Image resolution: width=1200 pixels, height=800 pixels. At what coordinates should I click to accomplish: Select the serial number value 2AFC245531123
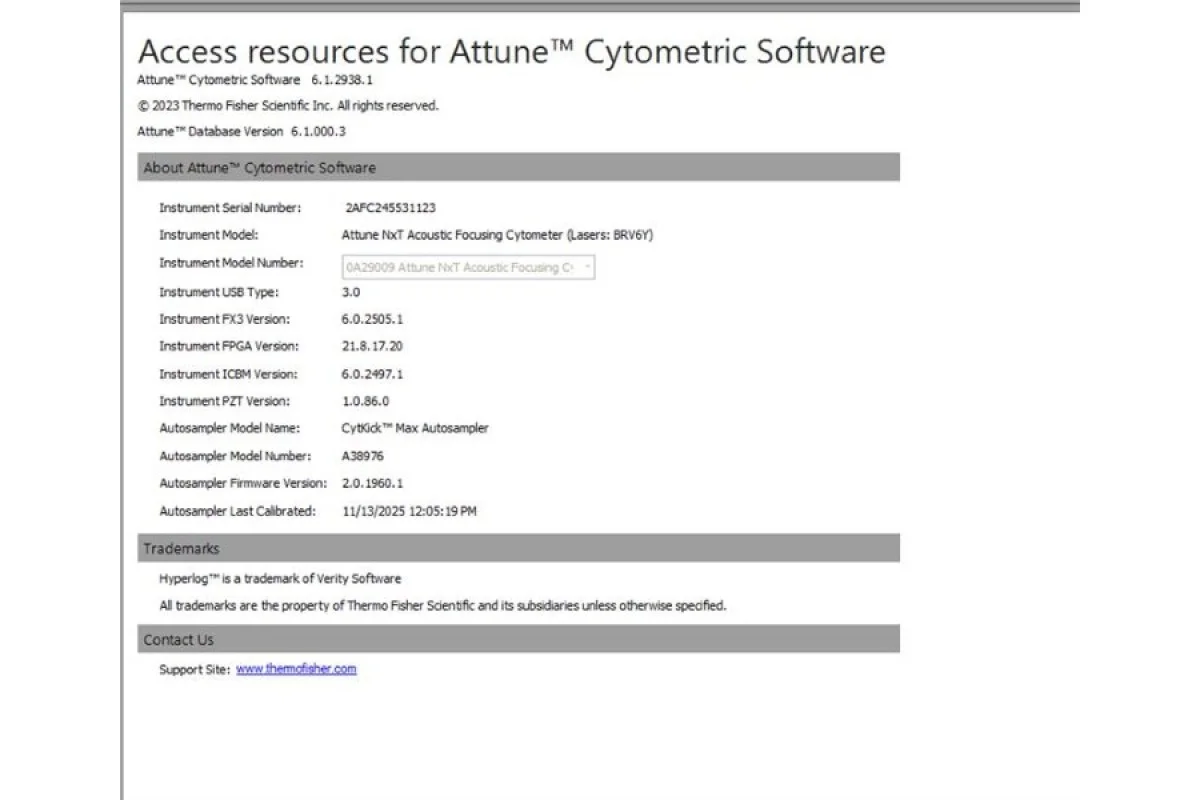tap(390, 208)
